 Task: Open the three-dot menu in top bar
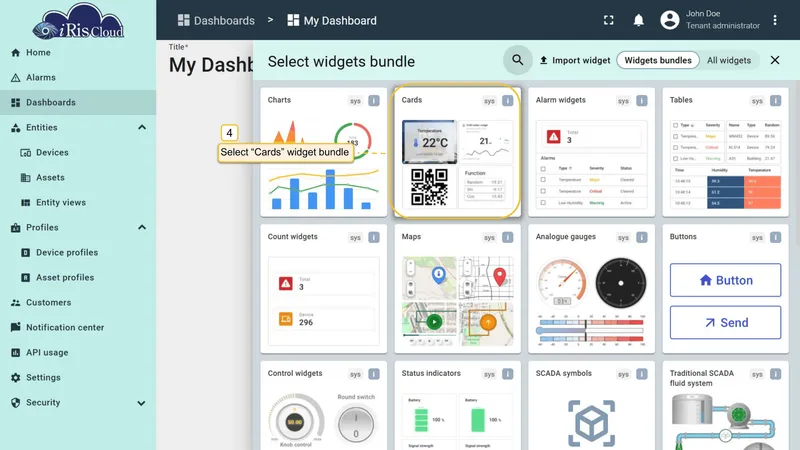[774, 20]
